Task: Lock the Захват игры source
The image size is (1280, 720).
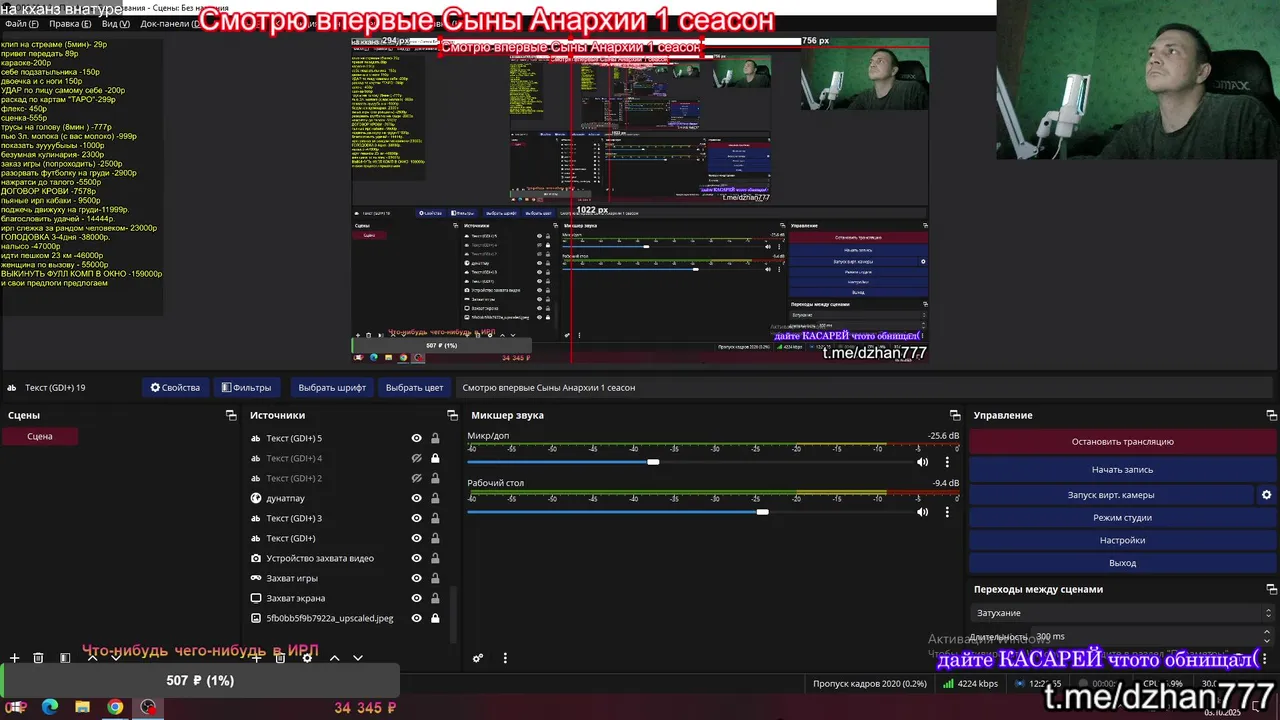Action: [435, 578]
